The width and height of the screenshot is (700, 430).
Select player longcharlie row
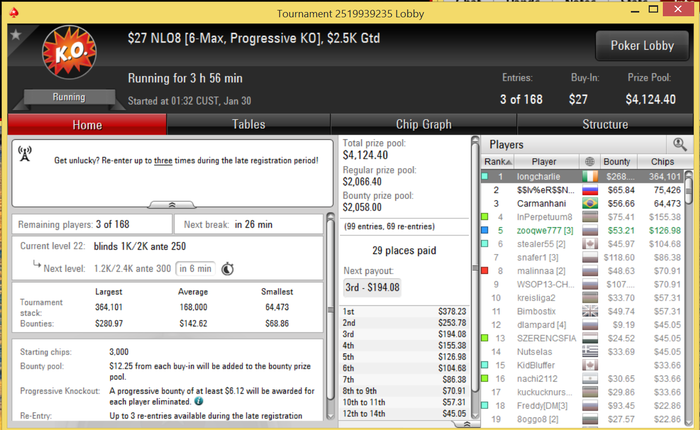pos(582,176)
